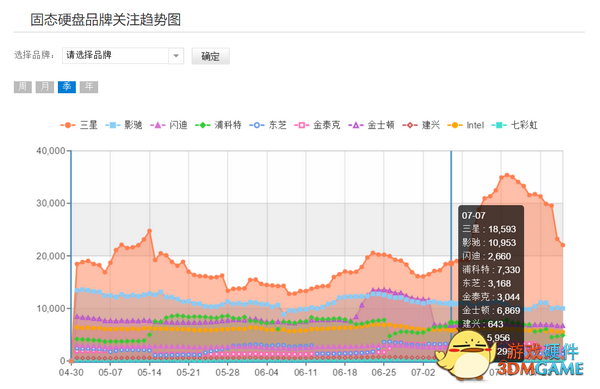
Task: Toggle the 浦科特 legend item
Action: coord(218,125)
